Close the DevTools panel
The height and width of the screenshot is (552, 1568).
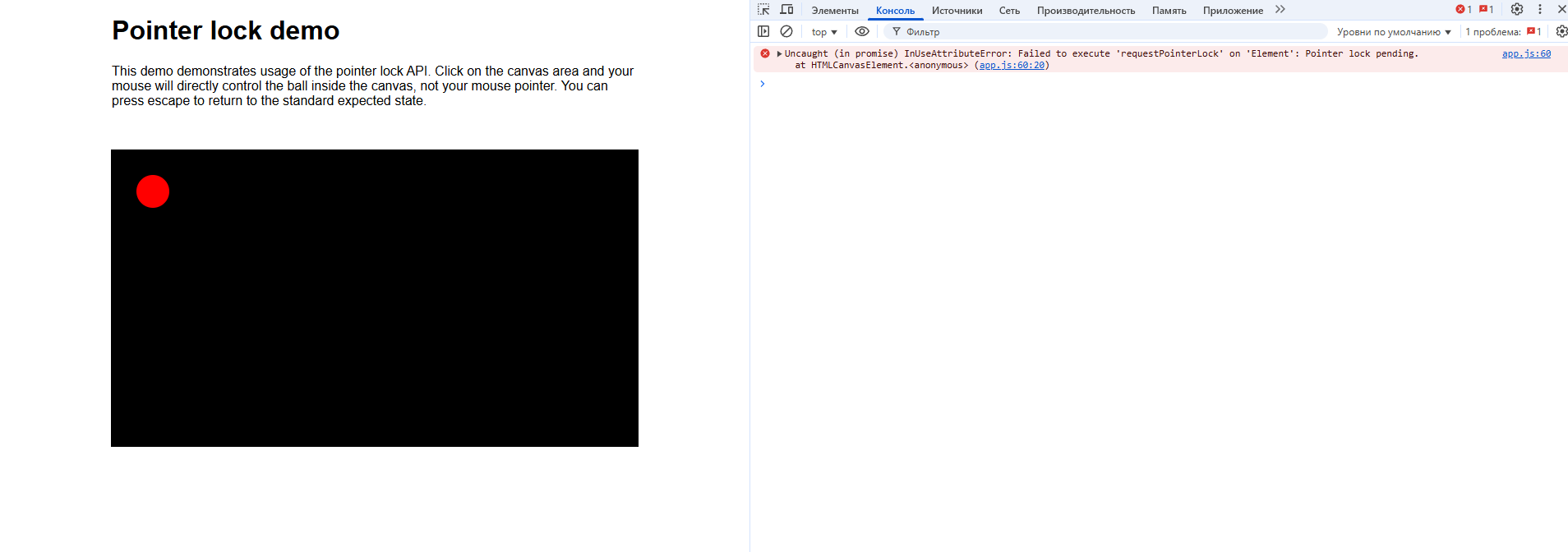click(x=1561, y=9)
